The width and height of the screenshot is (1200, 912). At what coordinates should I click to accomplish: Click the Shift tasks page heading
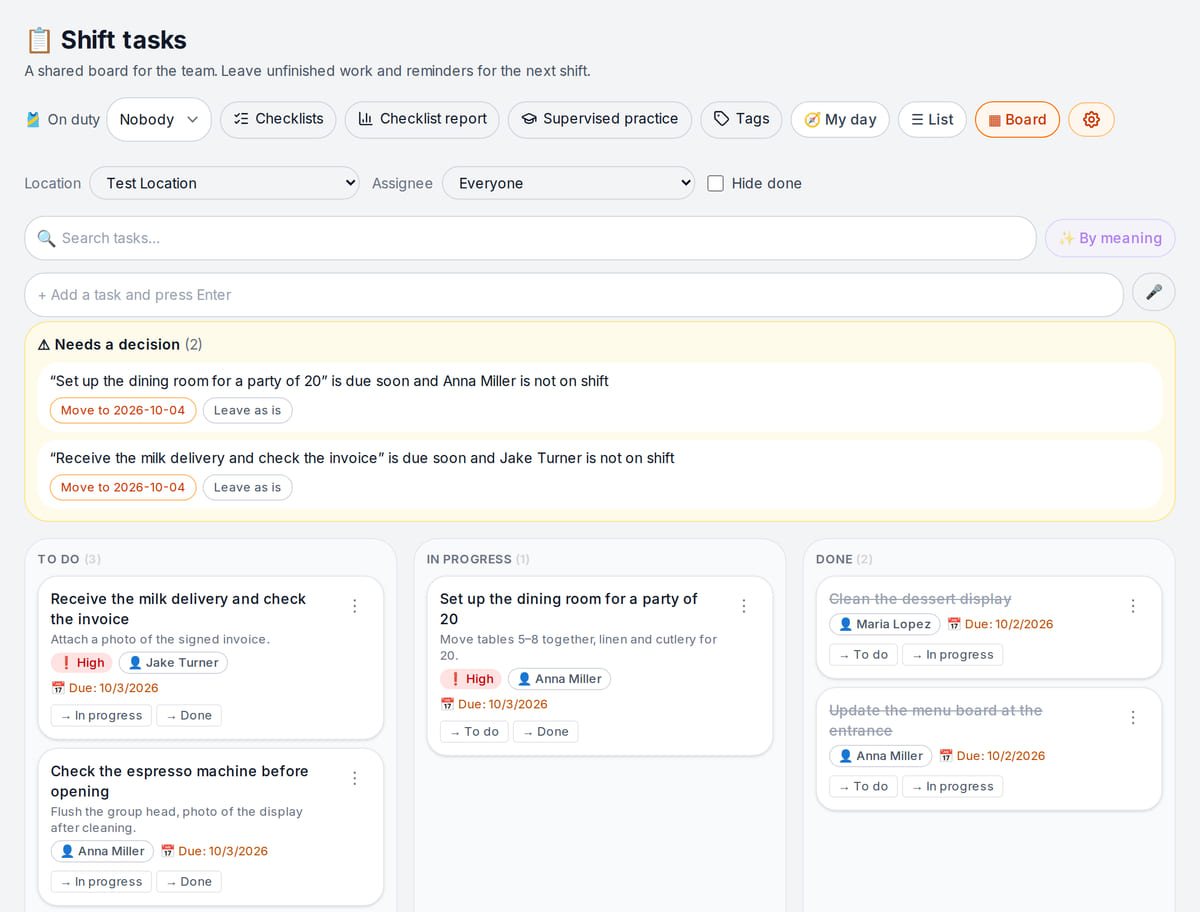[123, 40]
